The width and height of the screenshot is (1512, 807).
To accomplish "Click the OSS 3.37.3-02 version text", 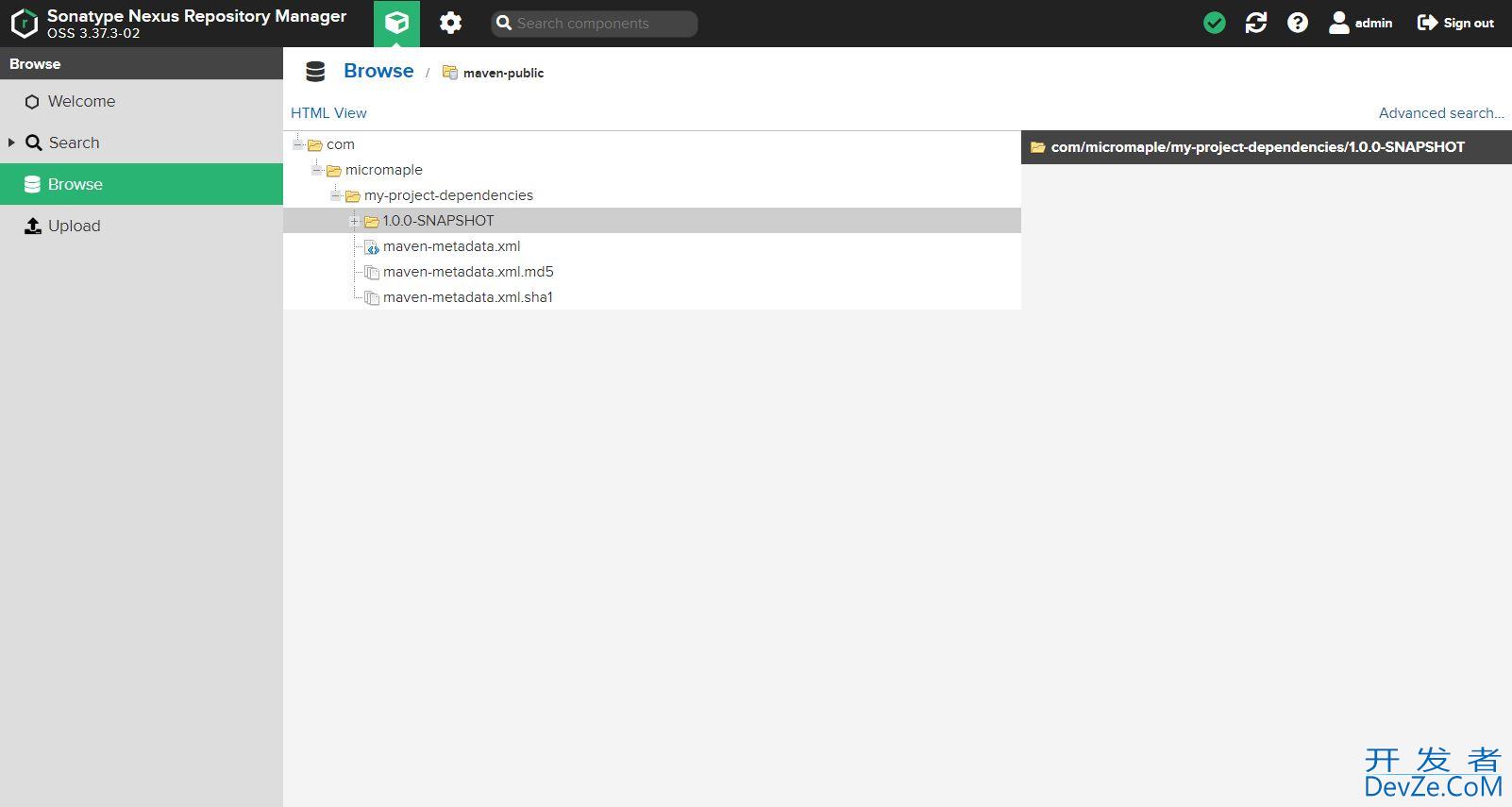I will tap(93, 33).
